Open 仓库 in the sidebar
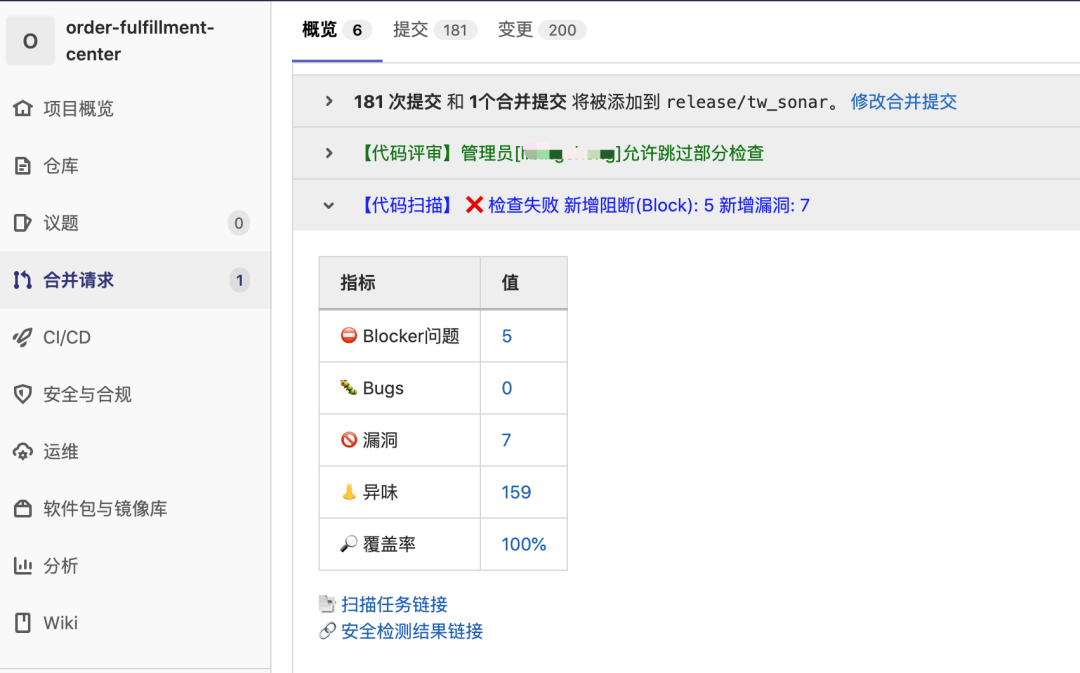Viewport: 1080px width, 673px height. click(135, 165)
